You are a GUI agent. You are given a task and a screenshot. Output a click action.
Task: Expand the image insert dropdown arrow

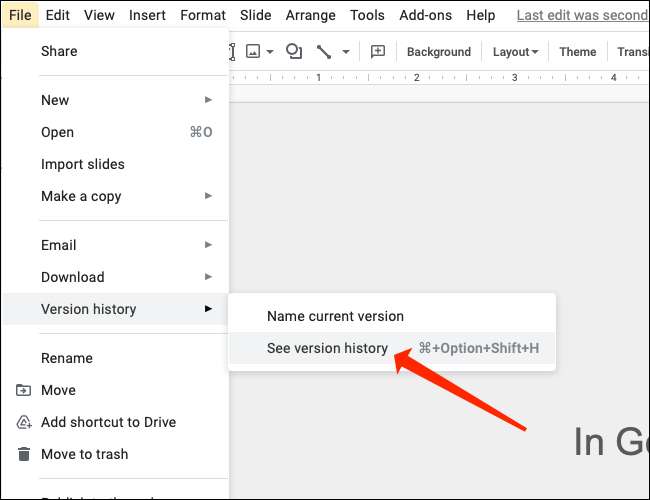pyautogui.click(x=270, y=52)
